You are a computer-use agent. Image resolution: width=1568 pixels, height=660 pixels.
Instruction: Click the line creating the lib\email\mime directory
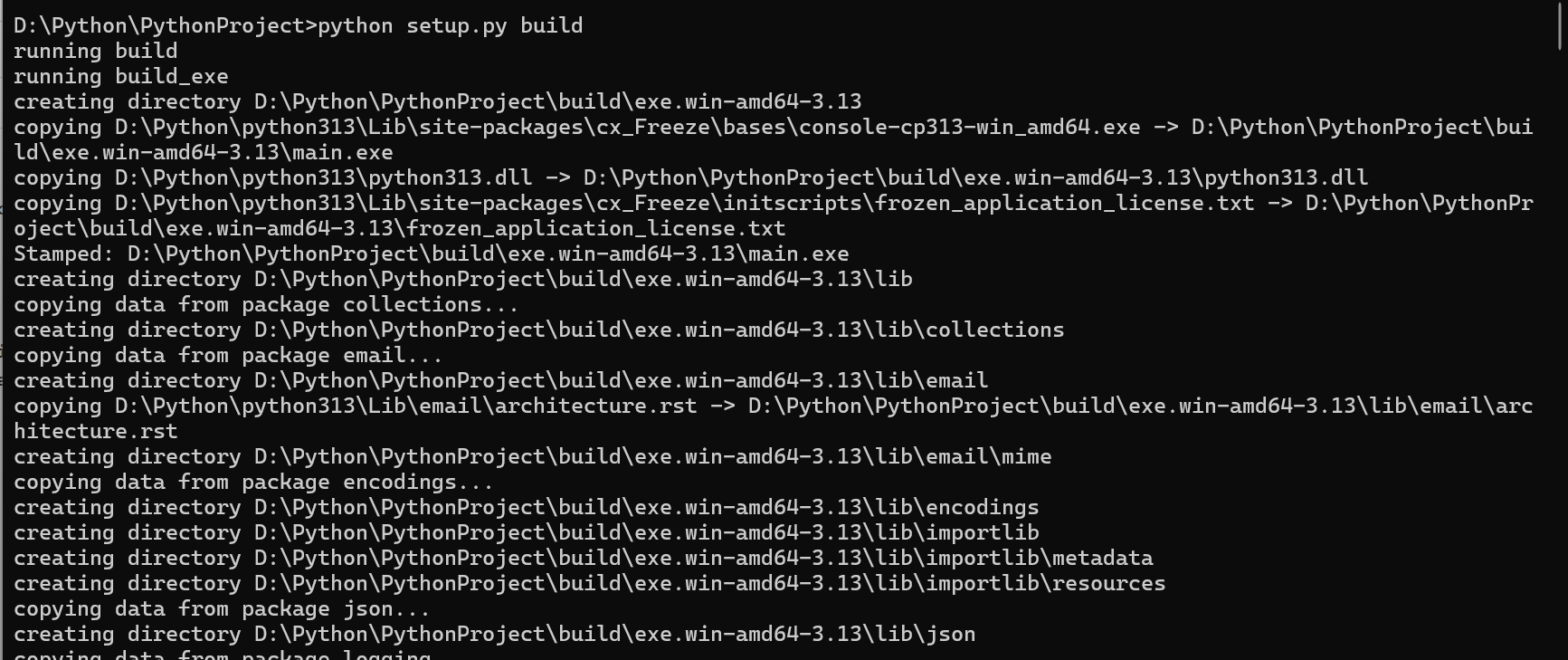click(532, 456)
